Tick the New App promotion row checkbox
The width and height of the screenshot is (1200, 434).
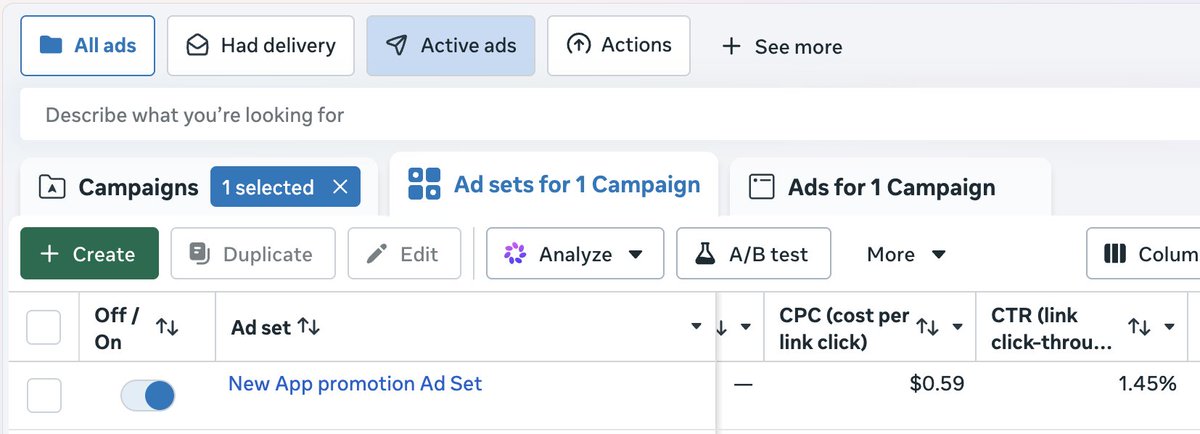coord(43,396)
